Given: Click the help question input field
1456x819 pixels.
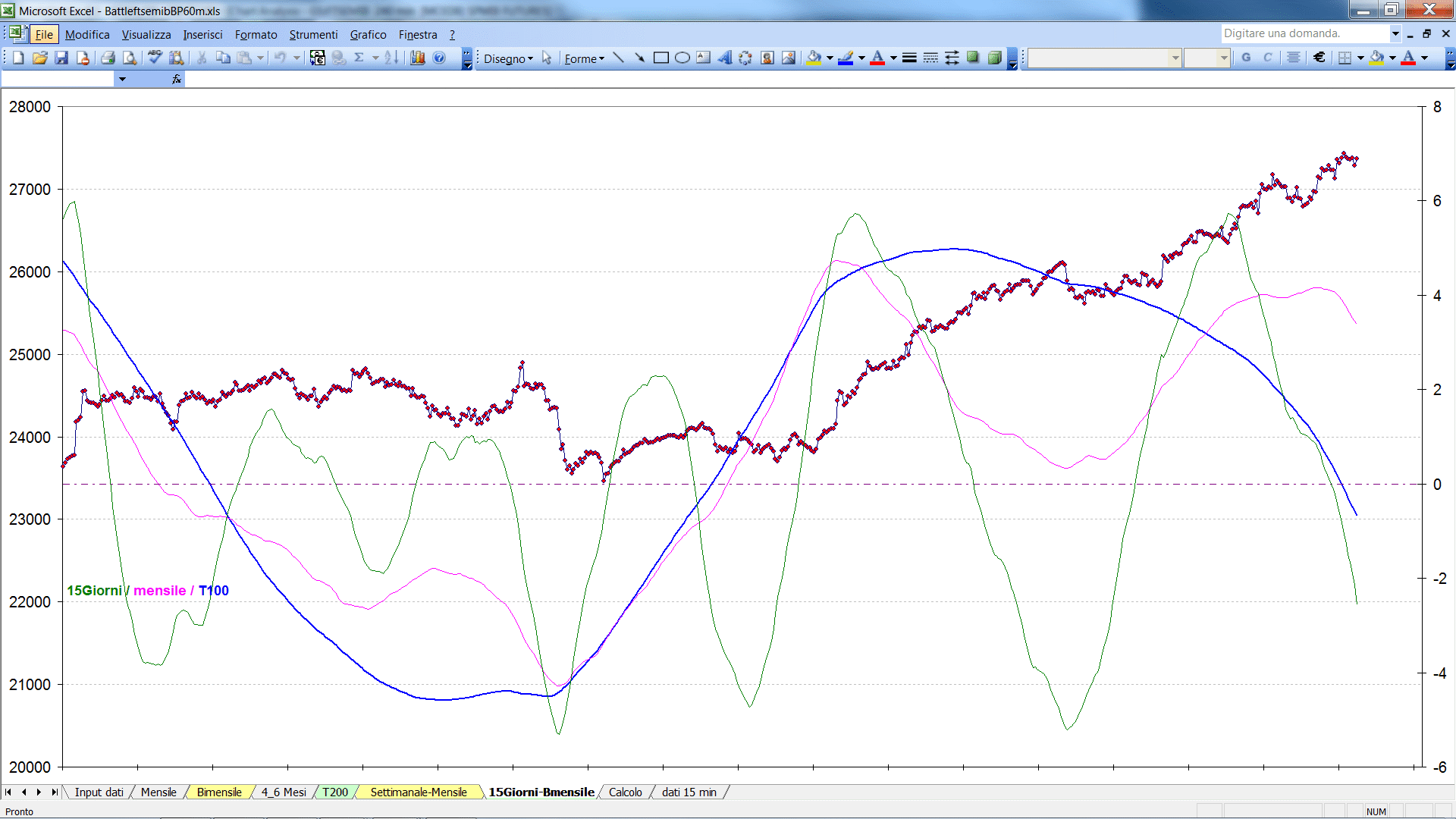Looking at the screenshot, I should tap(1304, 33).
